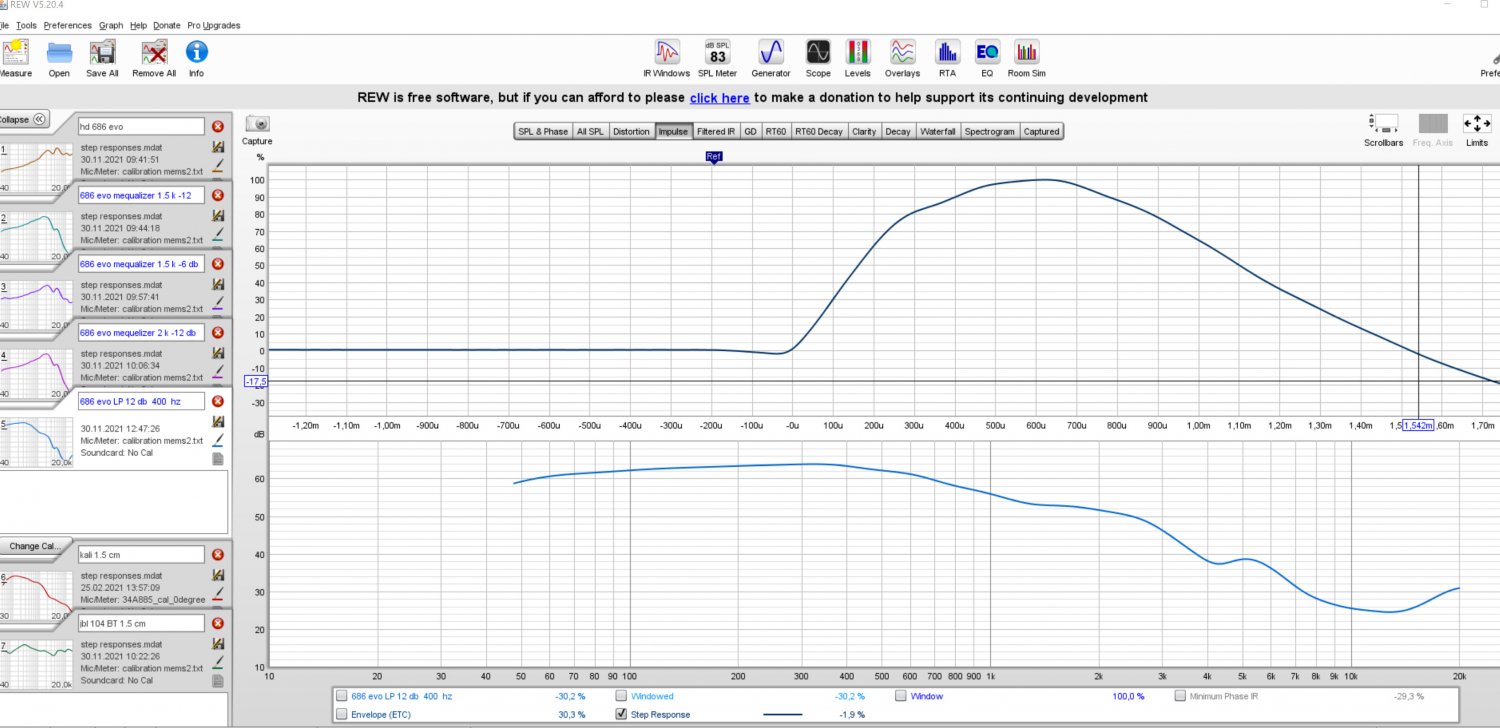The image size is (1500, 728).
Task: Open the EQ window
Action: [x=987, y=52]
